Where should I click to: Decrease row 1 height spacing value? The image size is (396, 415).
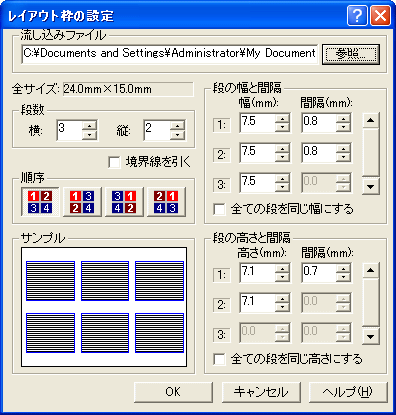[343, 278]
